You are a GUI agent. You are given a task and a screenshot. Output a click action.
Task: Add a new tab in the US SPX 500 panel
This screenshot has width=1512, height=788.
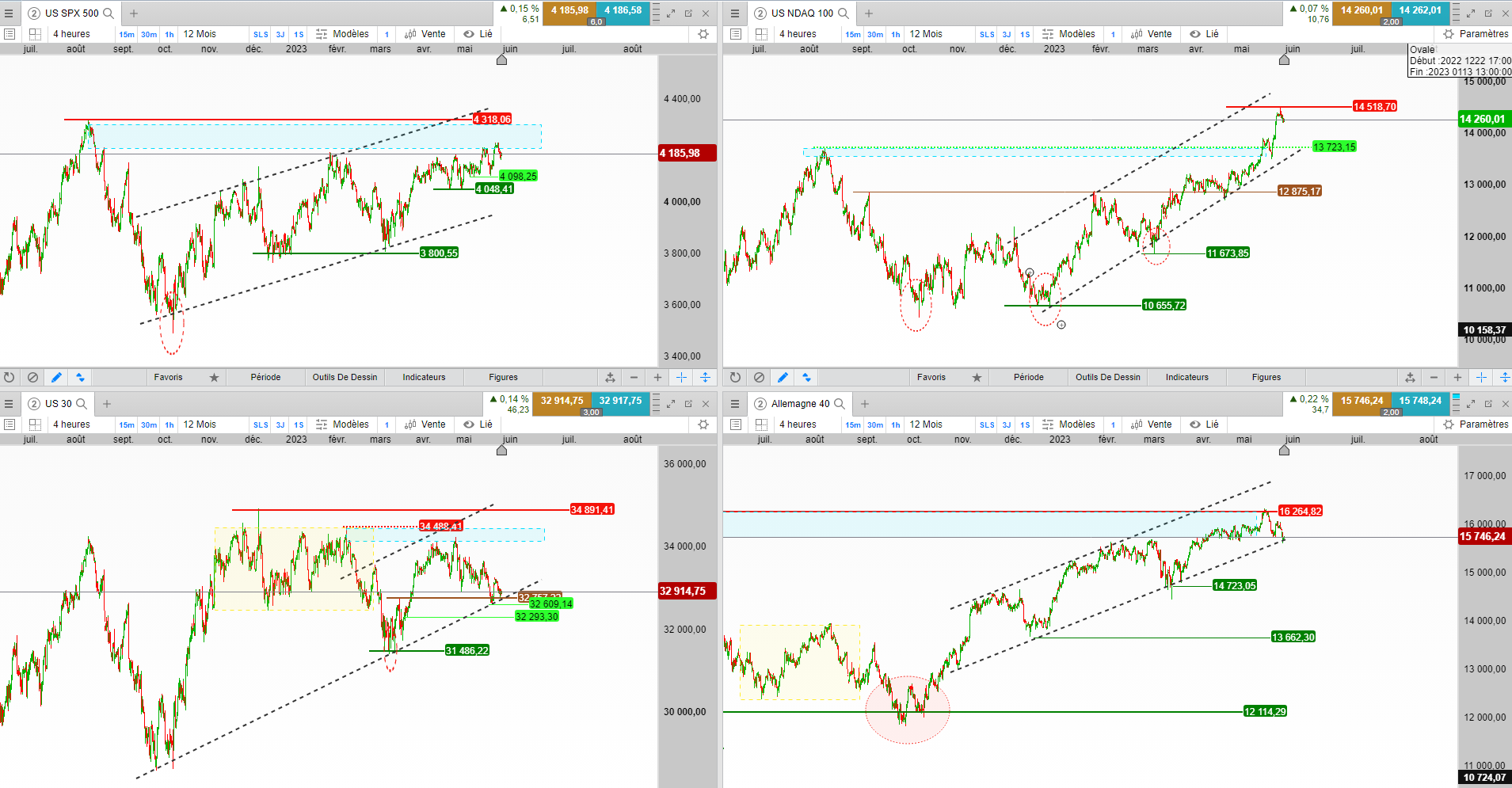pyautogui.click(x=134, y=13)
